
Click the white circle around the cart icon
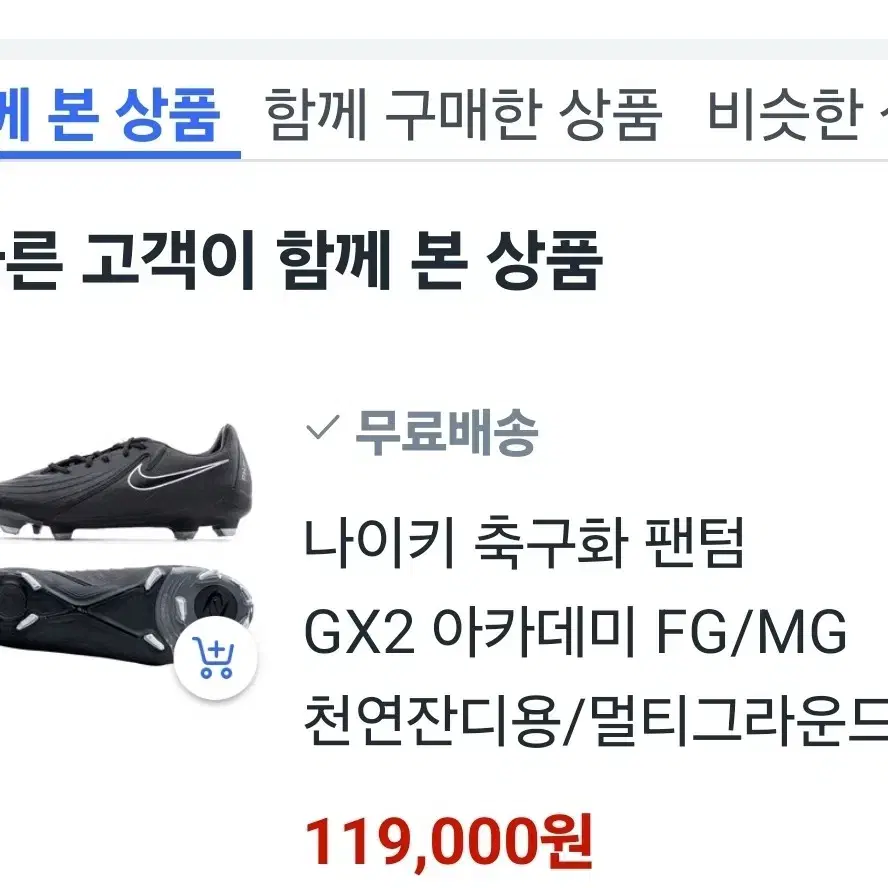coord(215,658)
